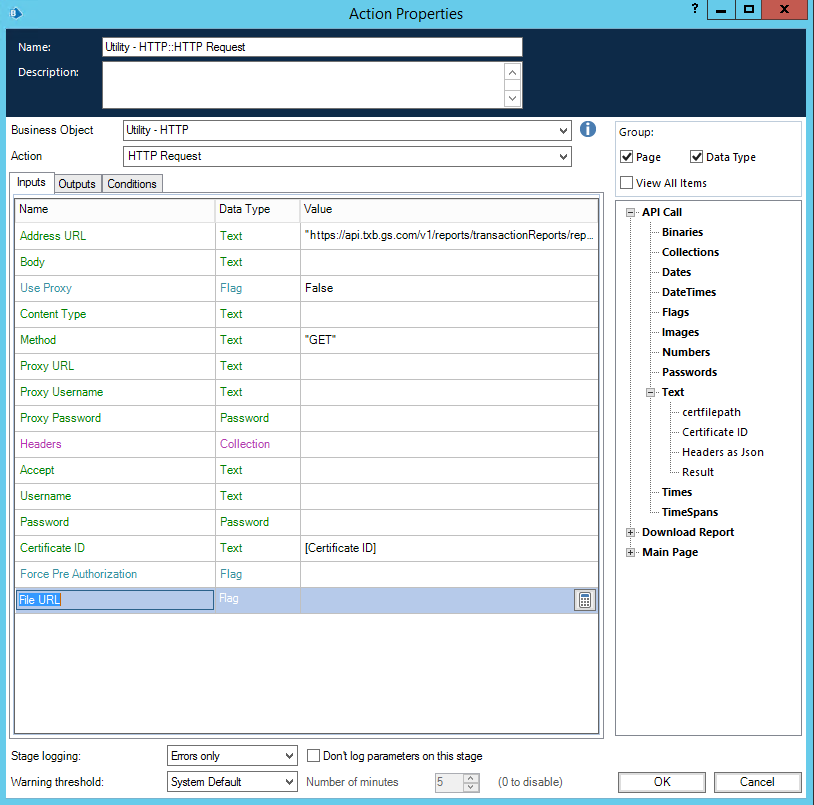Switch to the Outputs tab
Image resolution: width=814 pixels, height=805 pixels.
(77, 184)
